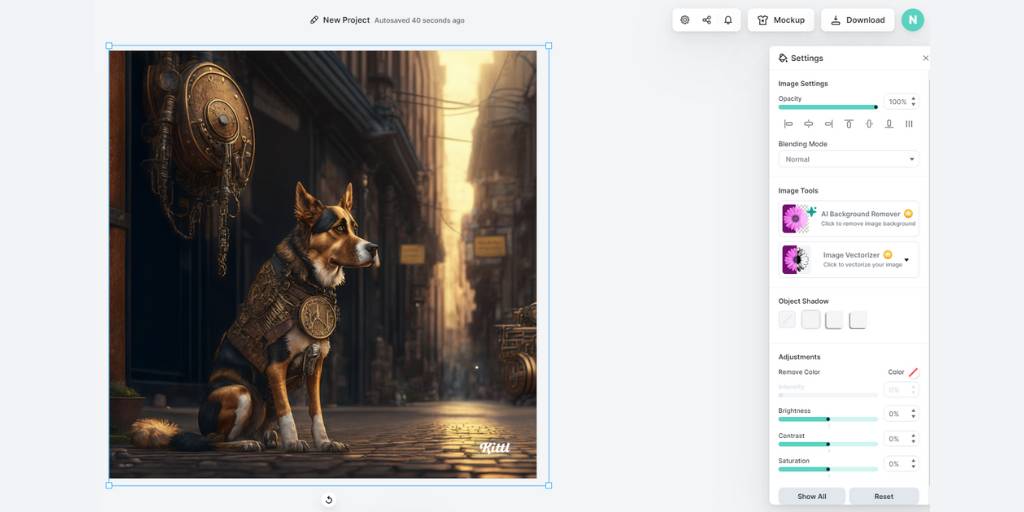Close the Settings panel
Screen dimensions: 1024x512
click(x=925, y=58)
